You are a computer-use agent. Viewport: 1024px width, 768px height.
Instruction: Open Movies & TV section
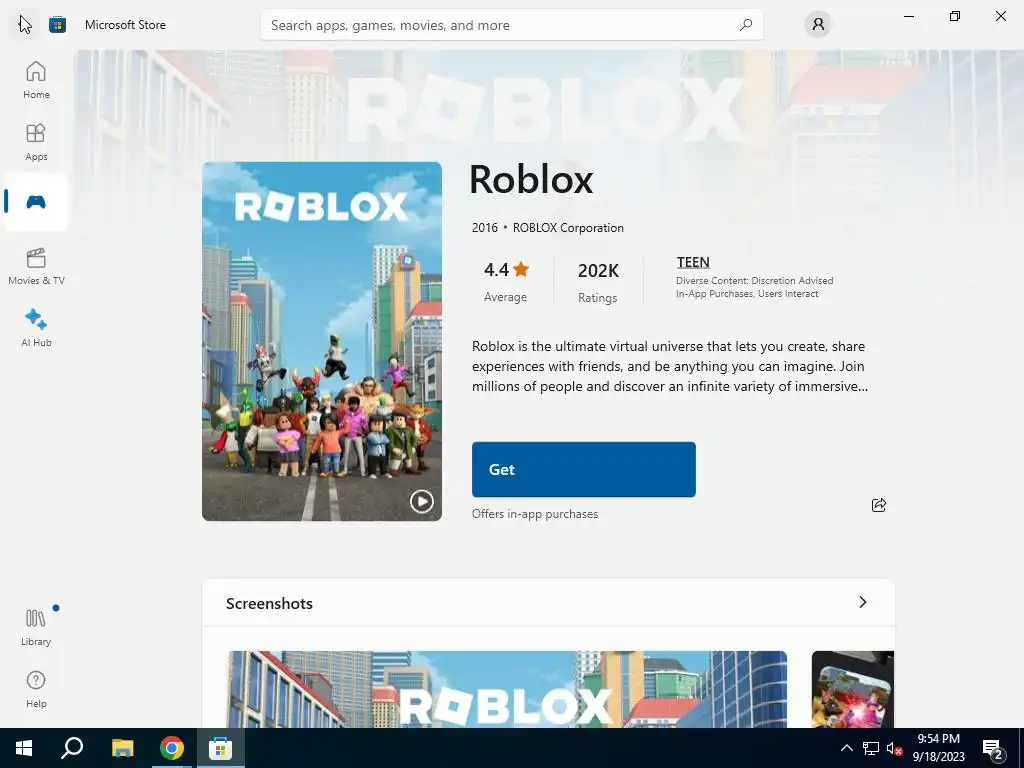pos(36,266)
